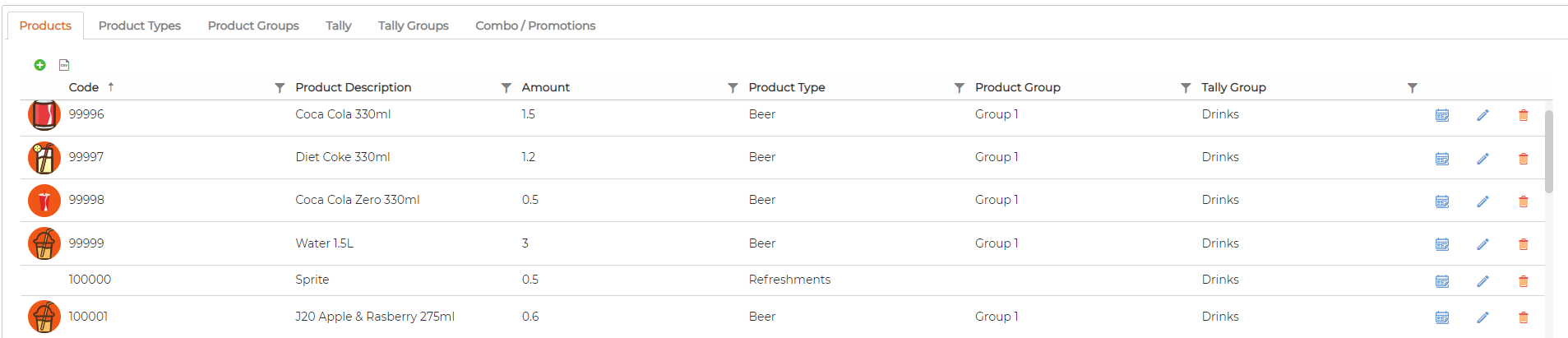Click the green add product icon
This screenshot has height=338, width=1568.
(39, 65)
